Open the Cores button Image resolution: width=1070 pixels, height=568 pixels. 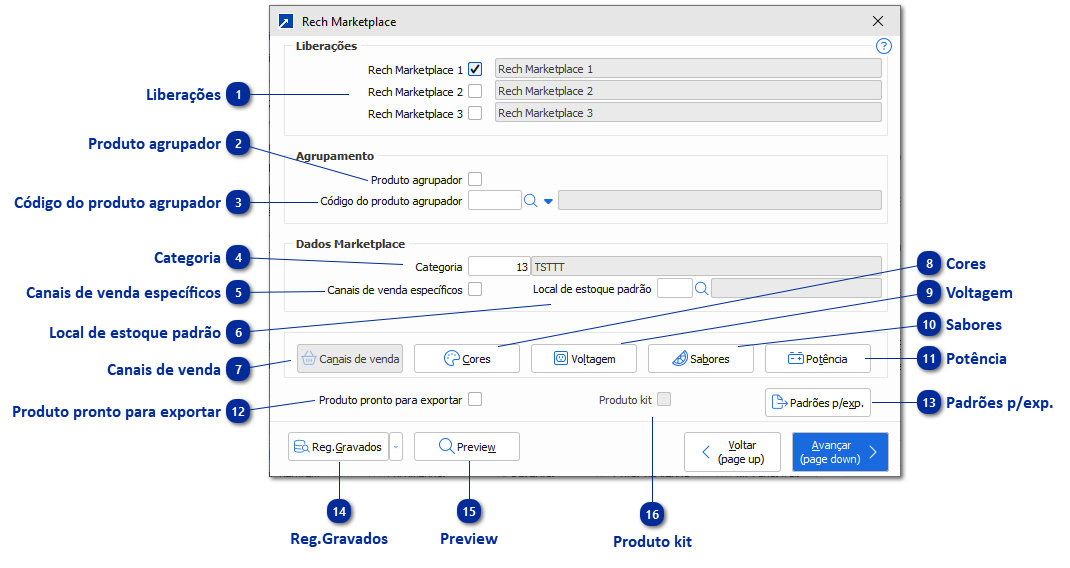tap(467, 358)
